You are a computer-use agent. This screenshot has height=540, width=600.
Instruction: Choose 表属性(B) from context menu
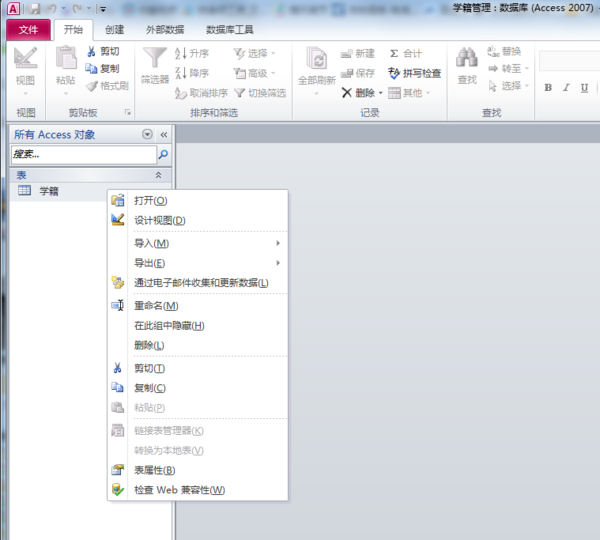(x=198, y=470)
